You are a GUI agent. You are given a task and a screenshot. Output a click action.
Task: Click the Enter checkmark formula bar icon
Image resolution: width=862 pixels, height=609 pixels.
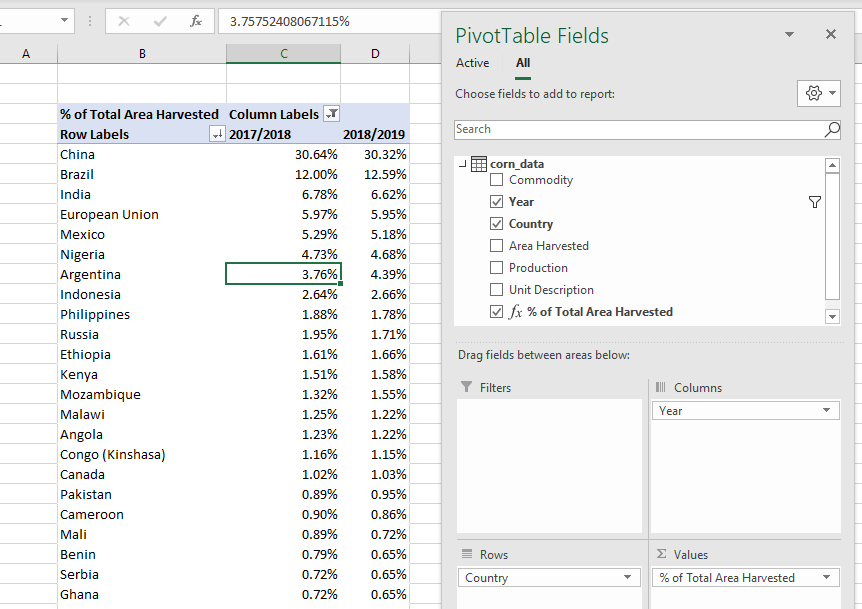160,20
